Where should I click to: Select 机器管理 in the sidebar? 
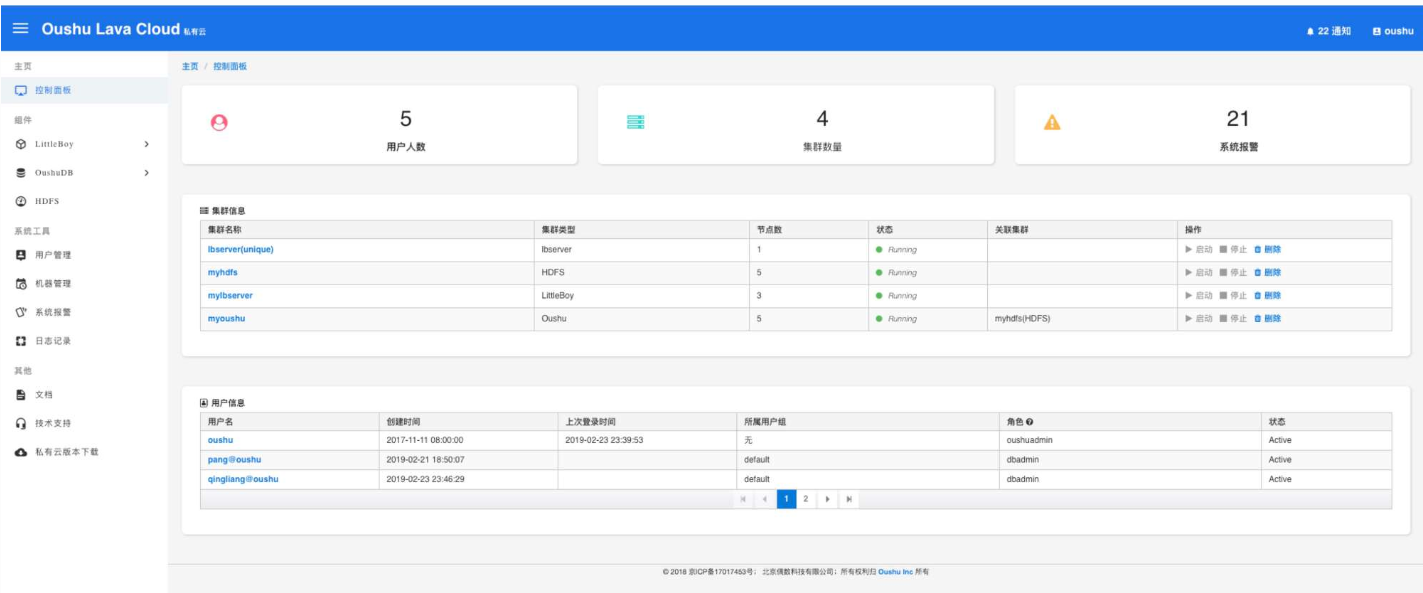(52, 284)
